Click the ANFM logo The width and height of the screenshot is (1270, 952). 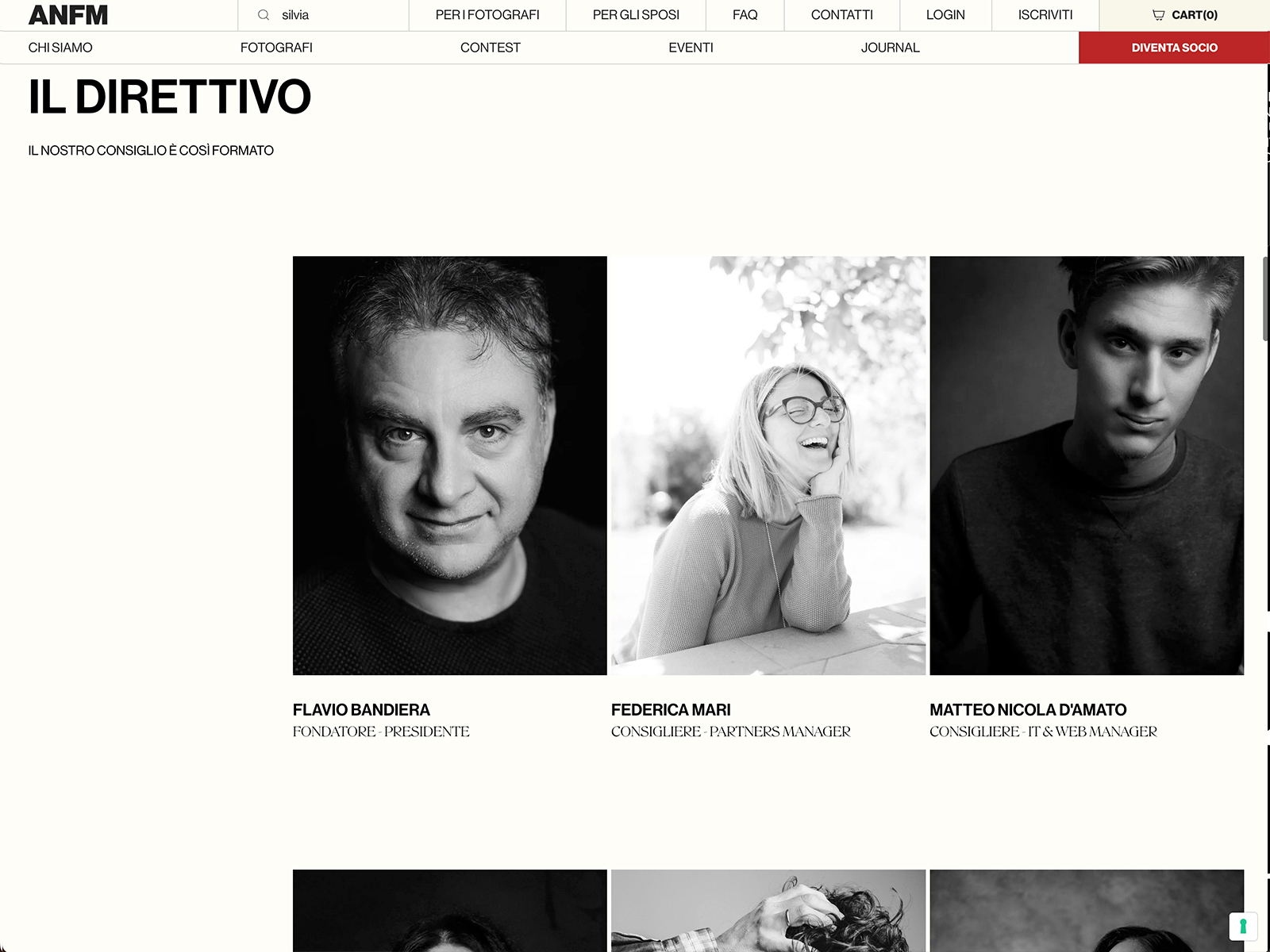click(x=68, y=15)
